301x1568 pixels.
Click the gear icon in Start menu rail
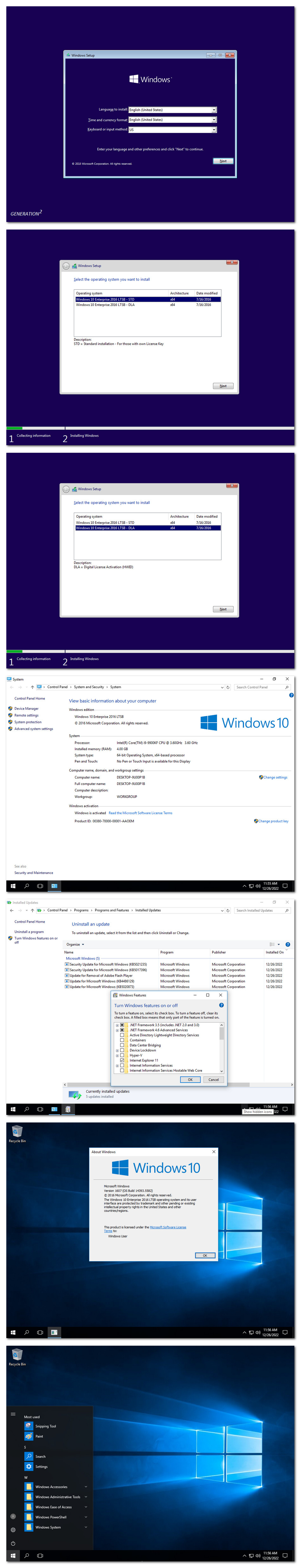[x=13, y=1530]
